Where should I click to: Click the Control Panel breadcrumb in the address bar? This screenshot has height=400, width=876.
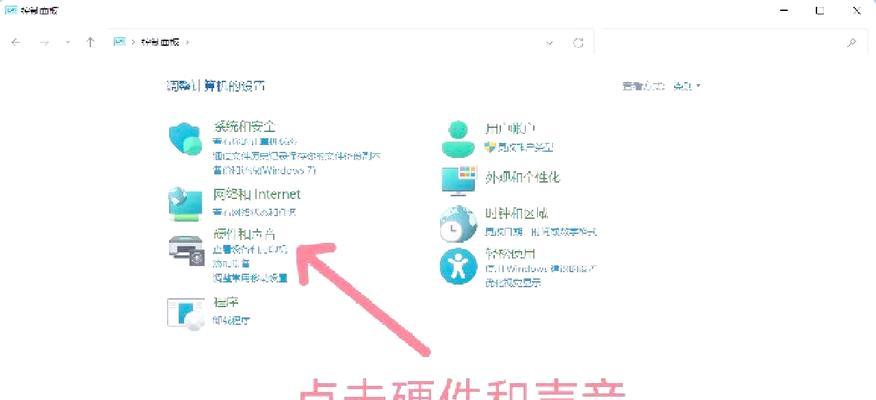pos(160,42)
